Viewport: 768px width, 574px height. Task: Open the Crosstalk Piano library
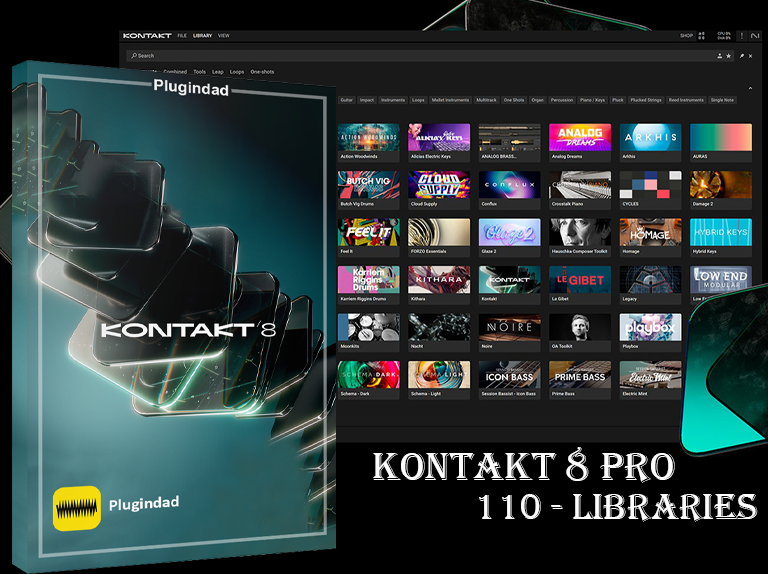580,190
